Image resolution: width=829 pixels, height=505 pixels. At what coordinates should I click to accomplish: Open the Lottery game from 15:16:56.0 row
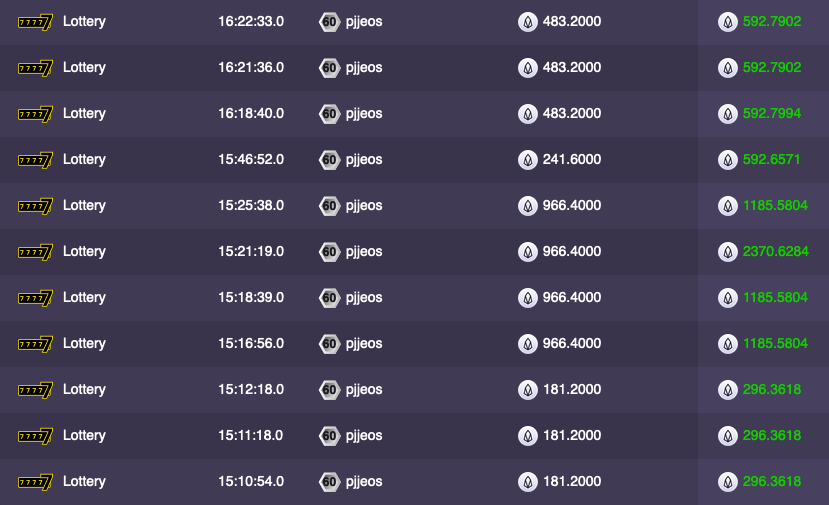coord(84,344)
